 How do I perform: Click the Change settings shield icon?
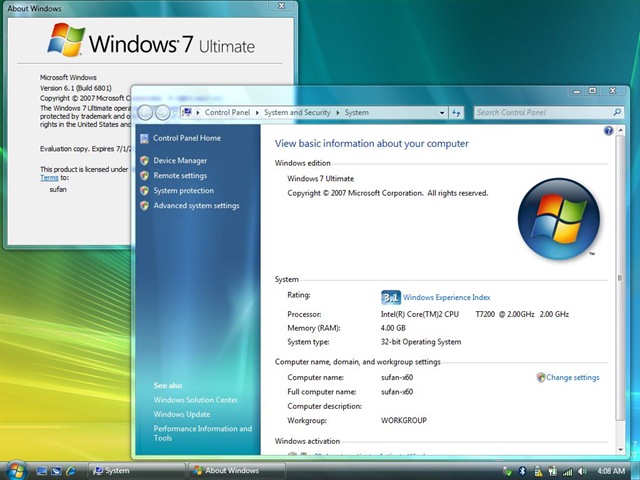(x=541, y=378)
